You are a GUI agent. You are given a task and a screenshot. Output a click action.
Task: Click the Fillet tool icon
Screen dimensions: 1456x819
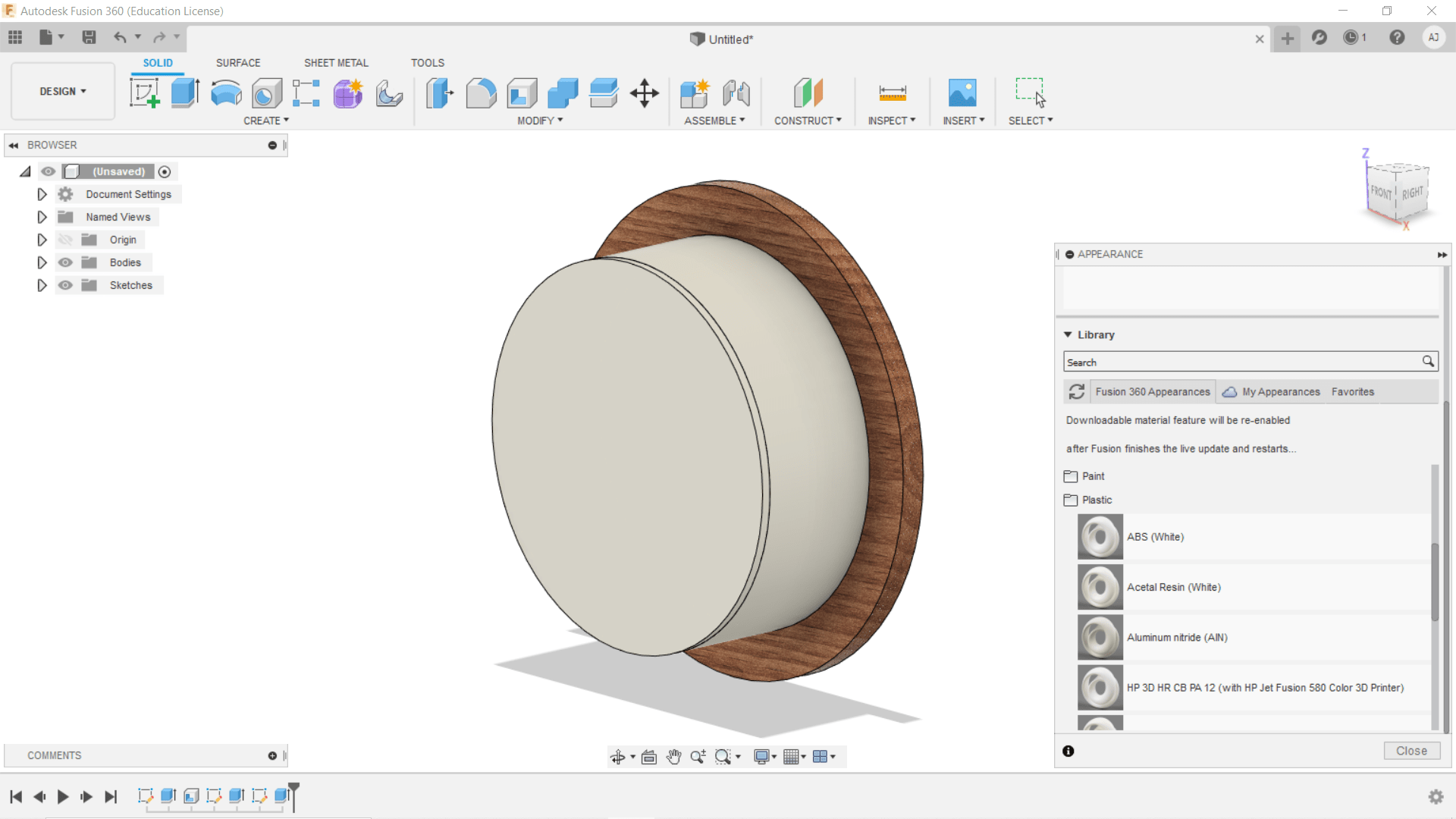pyautogui.click(x=481, y=93)
